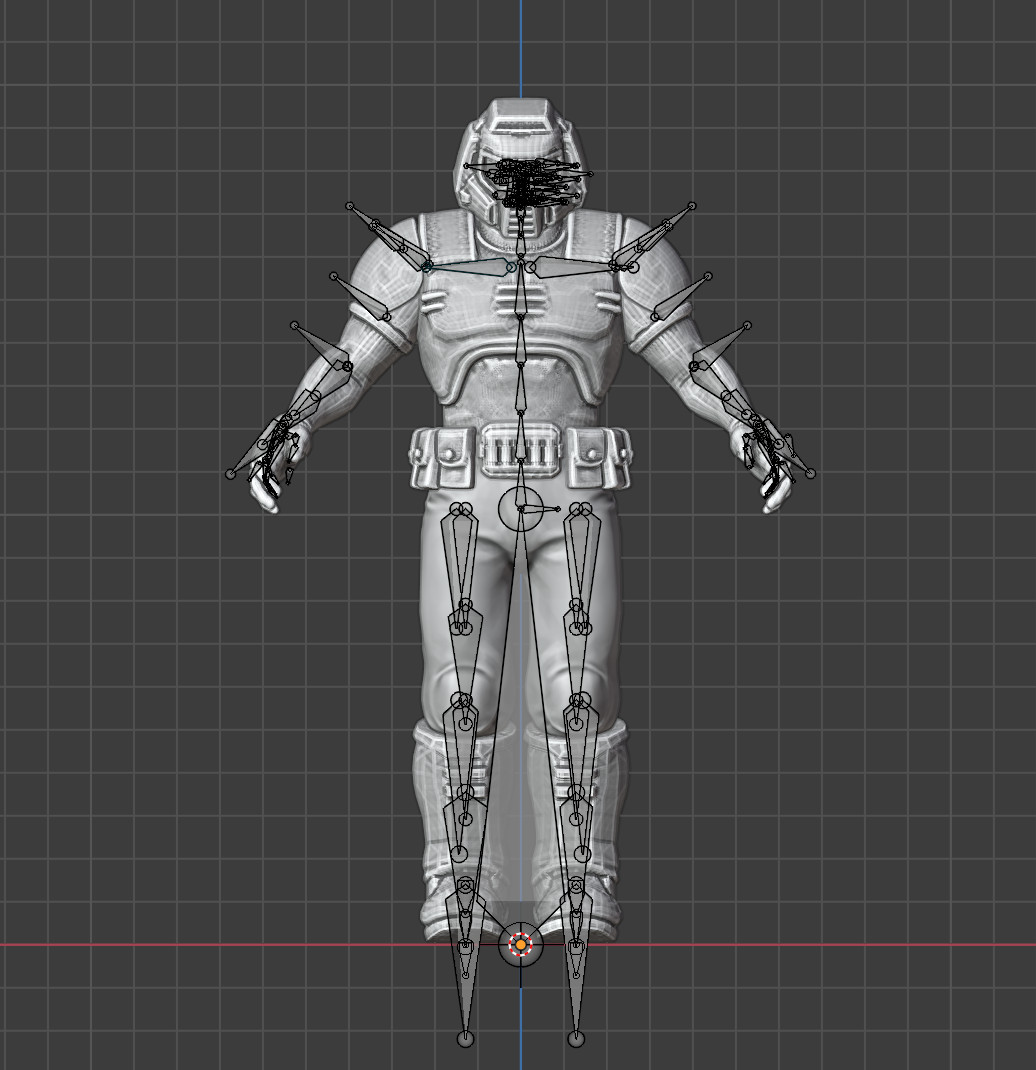Select the clavicle bone on the viewer's left shoulder

point(470,267)
